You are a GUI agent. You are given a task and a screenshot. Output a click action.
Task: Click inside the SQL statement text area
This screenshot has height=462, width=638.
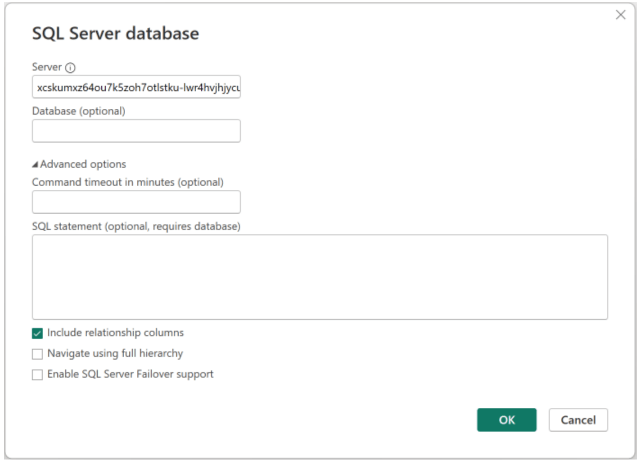click(x=319, y=277)
